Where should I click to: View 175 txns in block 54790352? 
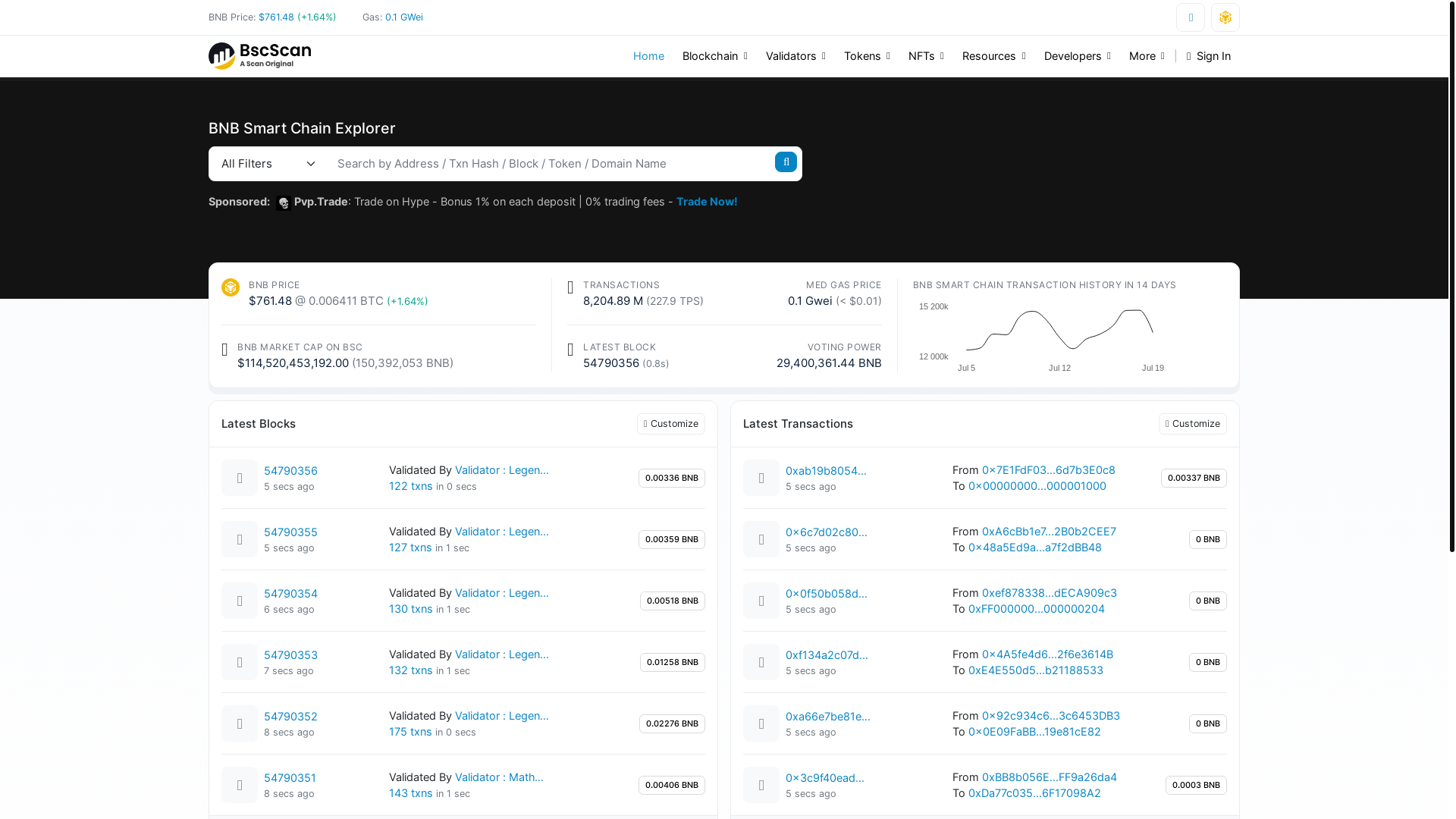(x=410, y=732)
